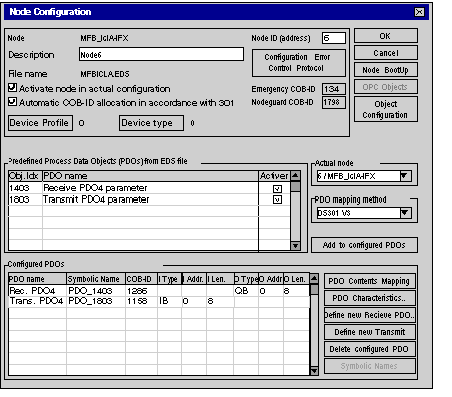The image size is (452, 397).
Task: Open PDO Characteristics dialog
Action: 370,298
